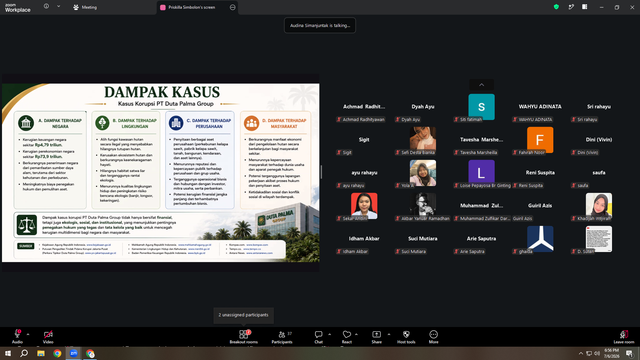The height and width of the screenshot is (360, 640).
Task: Open share options arrow beside Share
Action: tap(389, 334)
